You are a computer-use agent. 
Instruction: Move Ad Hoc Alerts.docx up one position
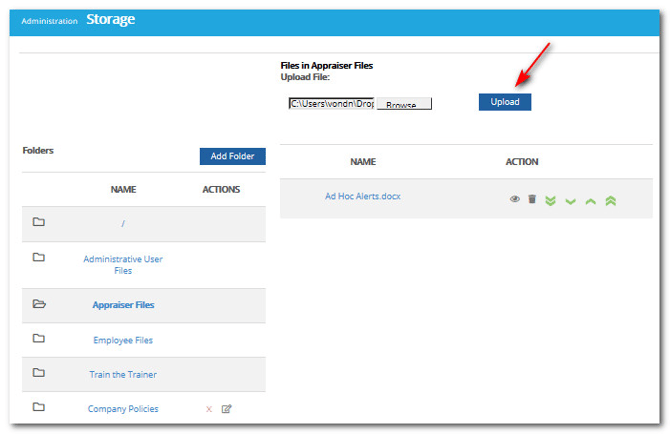(x=590, y=201)
